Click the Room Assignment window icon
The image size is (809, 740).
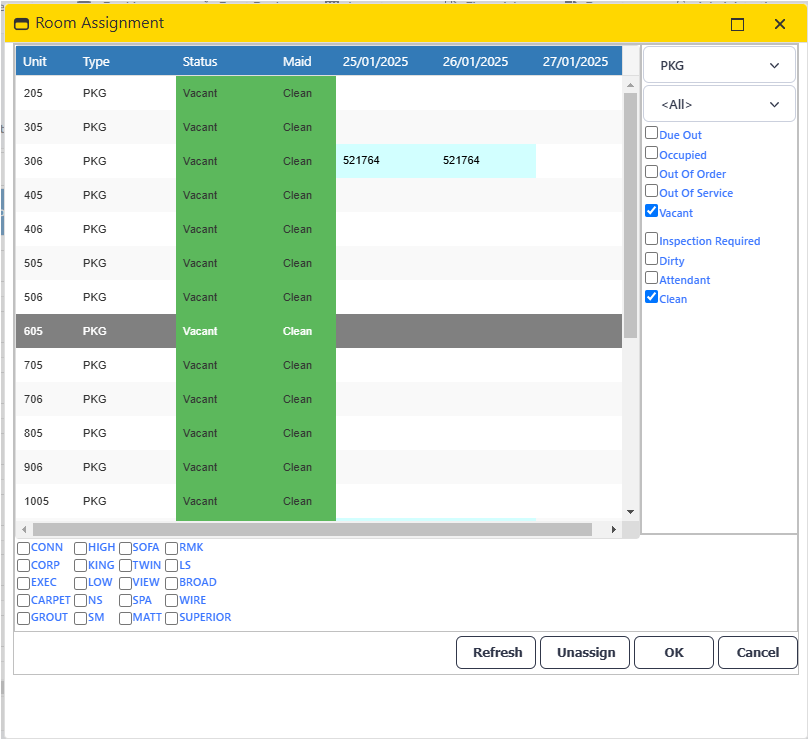click(21, 24)
